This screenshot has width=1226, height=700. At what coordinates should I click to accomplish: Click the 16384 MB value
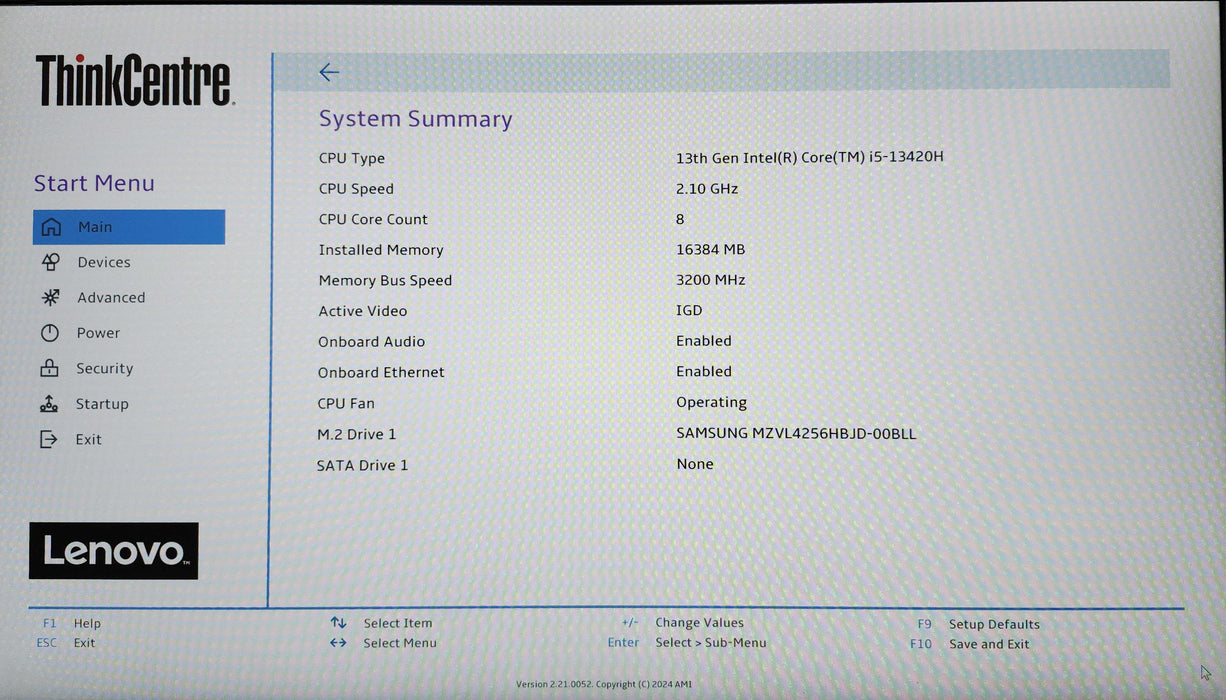coord(710,249)
